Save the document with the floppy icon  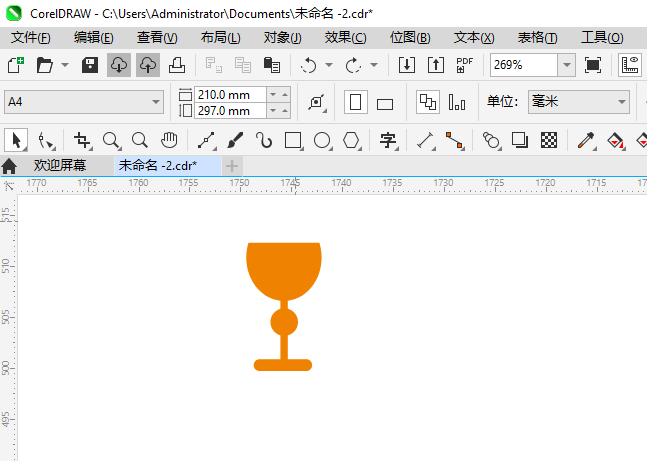coord(90,65)
